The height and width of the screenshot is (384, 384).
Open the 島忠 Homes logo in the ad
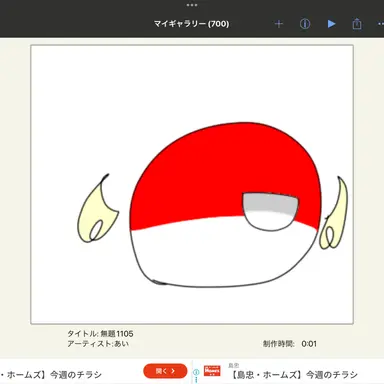coord(212,371)
